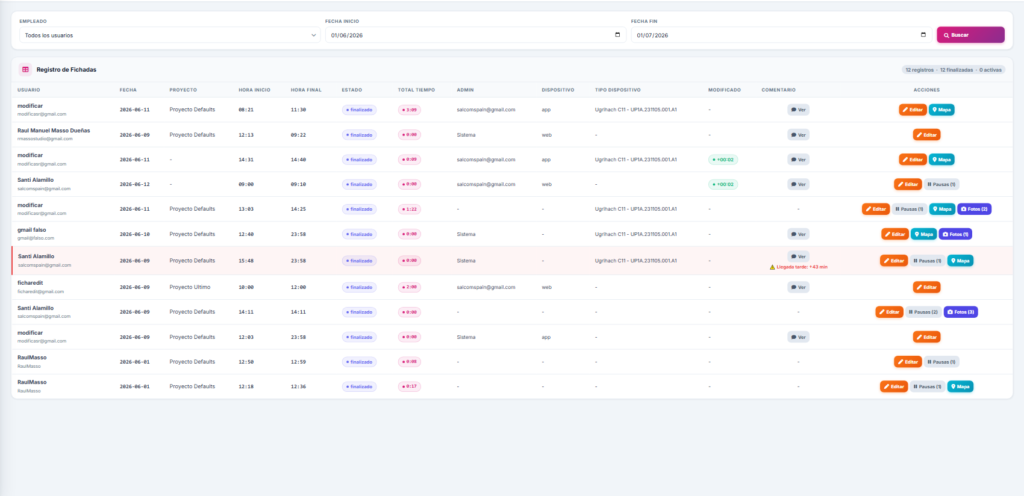Image resolution: width=1024 pixels, height=496 pixels.
Task: Click the Tipo Dispositivo column header
Action: 618,90
